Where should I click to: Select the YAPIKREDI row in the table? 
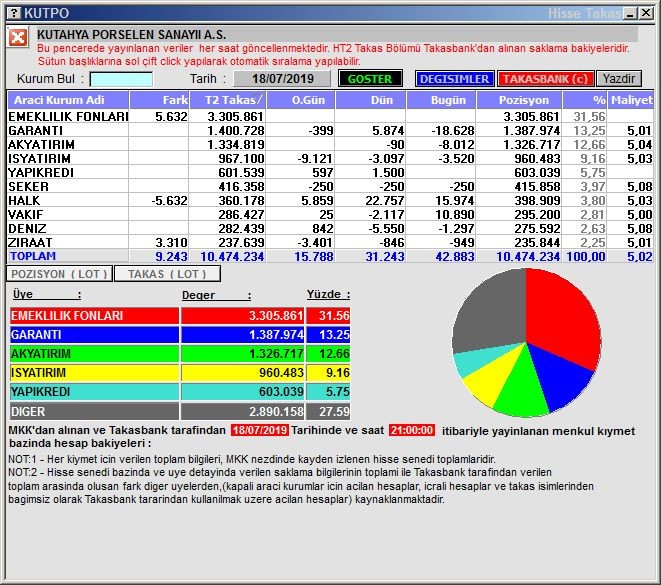point(330,172)
